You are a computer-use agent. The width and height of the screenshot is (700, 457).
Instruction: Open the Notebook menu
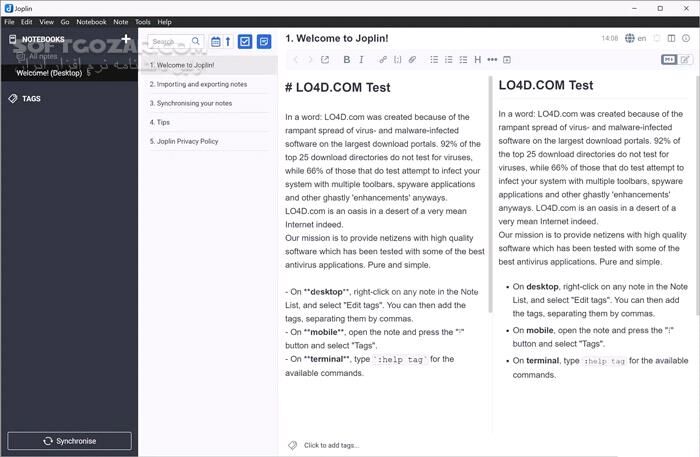[91, 21]
